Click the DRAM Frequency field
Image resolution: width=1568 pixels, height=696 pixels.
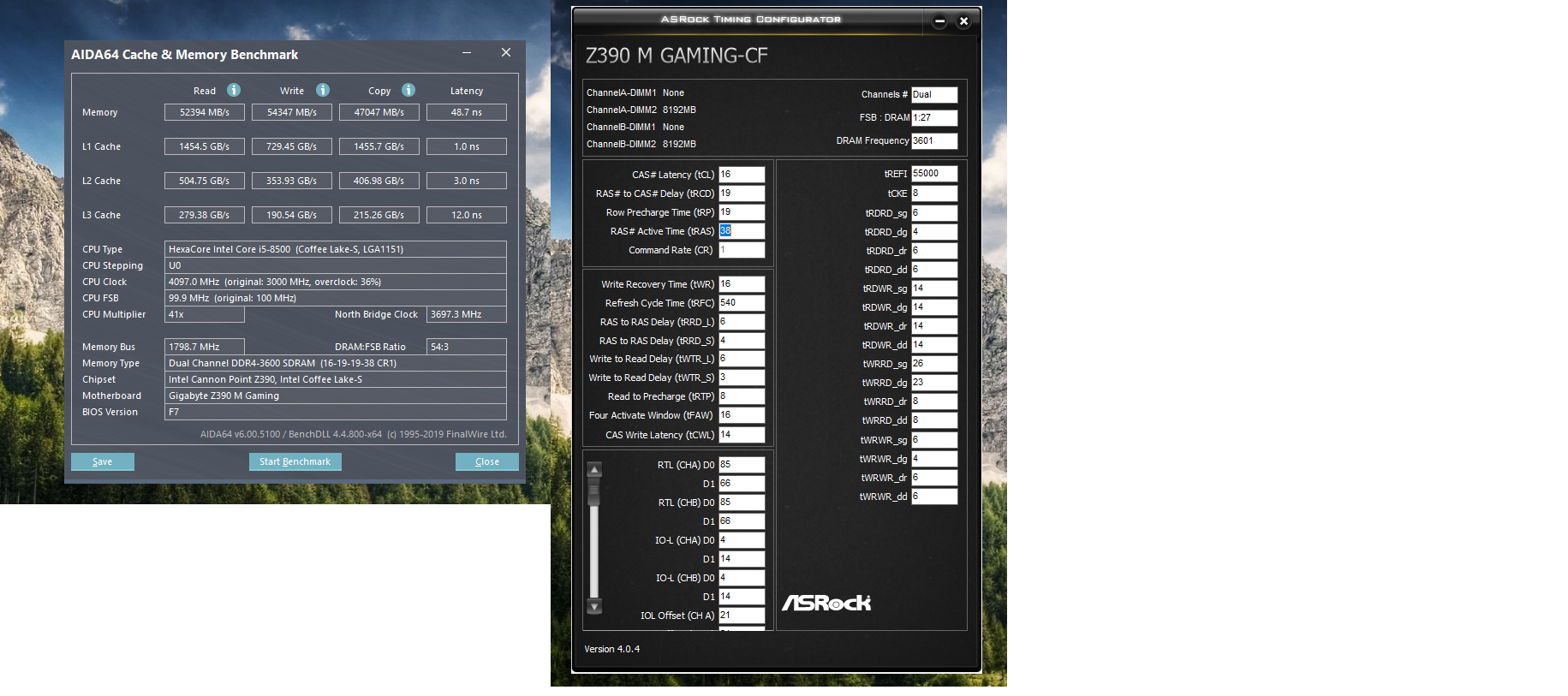[934, 141]
